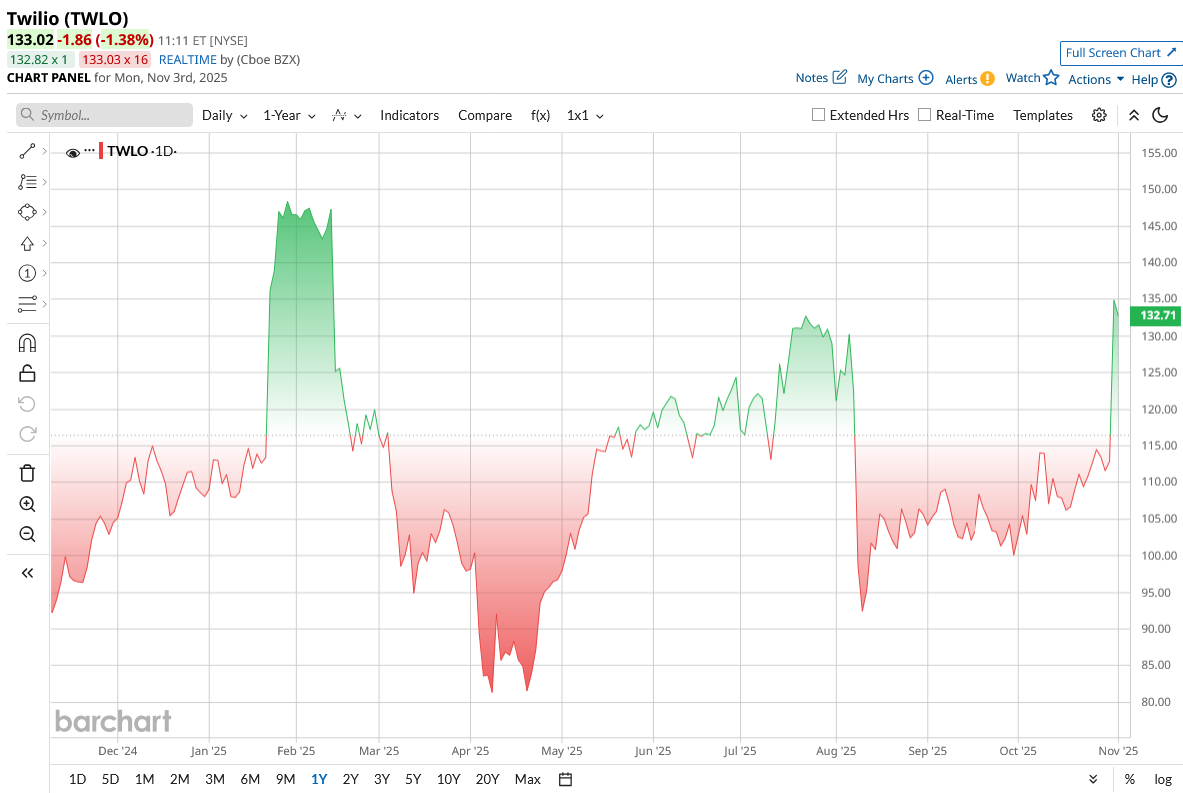
Task: Select the Max range
Action: click(527, 779)
